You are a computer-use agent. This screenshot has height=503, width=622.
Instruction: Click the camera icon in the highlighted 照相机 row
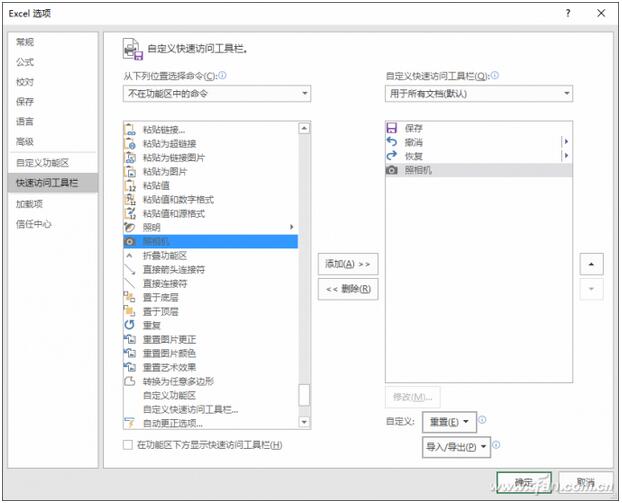[x=130, y=242]
